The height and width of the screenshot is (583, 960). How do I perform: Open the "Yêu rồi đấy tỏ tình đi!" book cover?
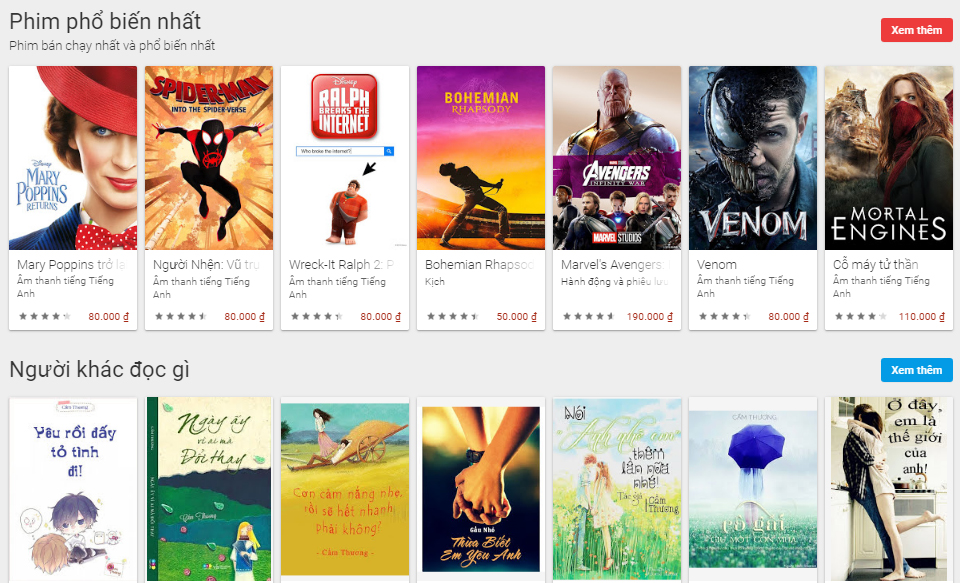coord(73,490)
